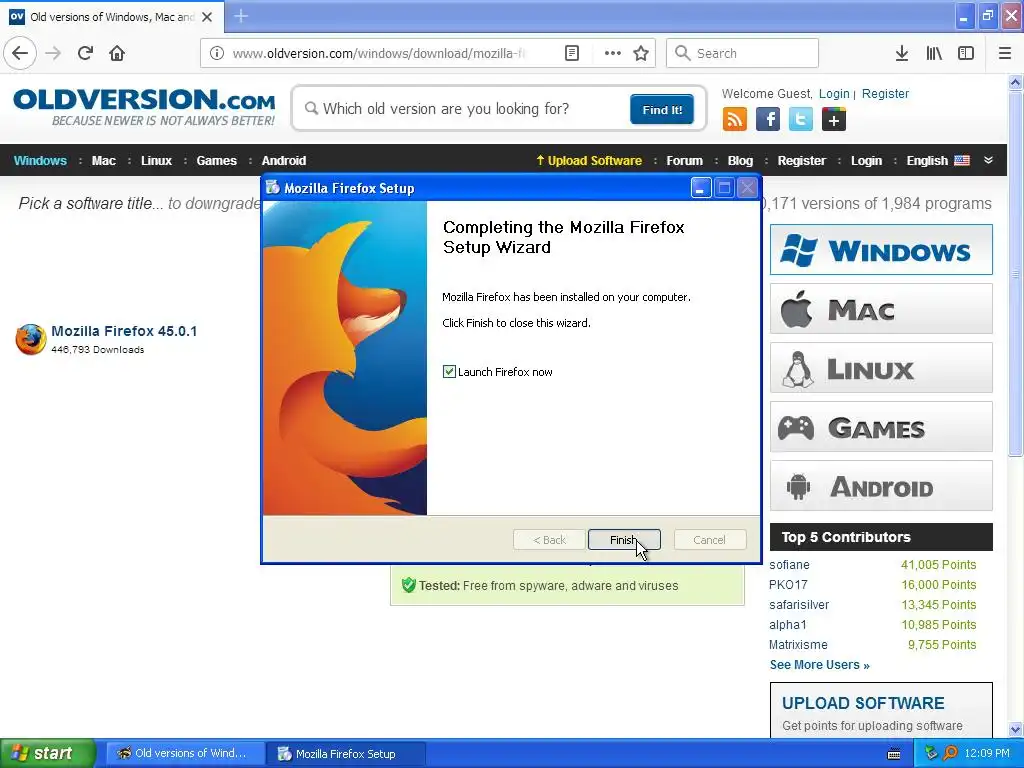Open the Linux navigation menu item
1024x768 pixels.
click(156, 161)
